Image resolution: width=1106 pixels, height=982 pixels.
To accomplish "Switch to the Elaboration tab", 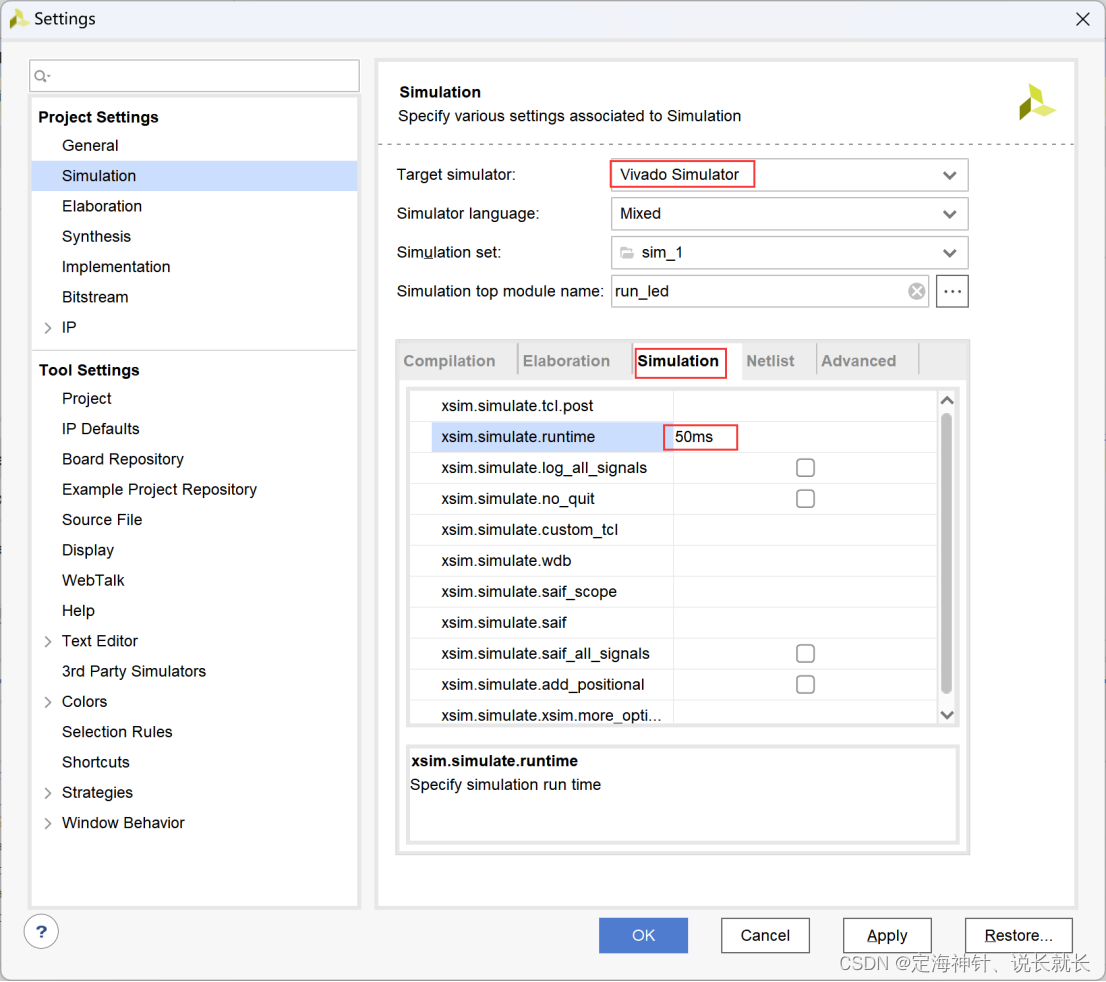I will (x=566, y=361).
